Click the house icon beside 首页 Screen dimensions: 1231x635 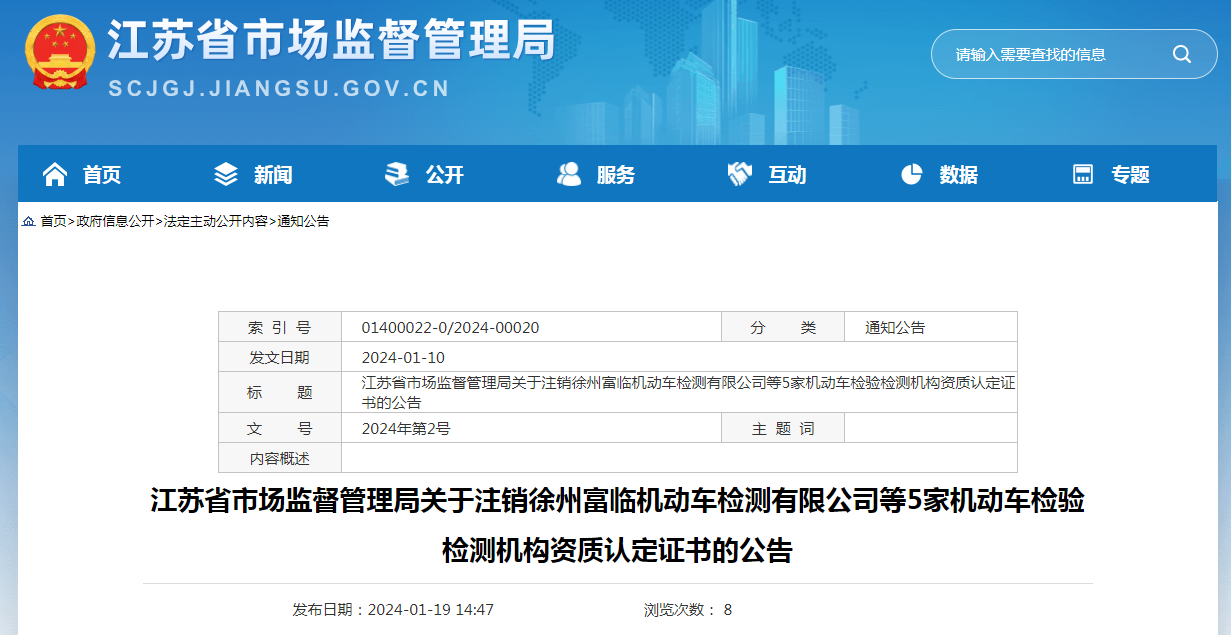coord(55,175)
